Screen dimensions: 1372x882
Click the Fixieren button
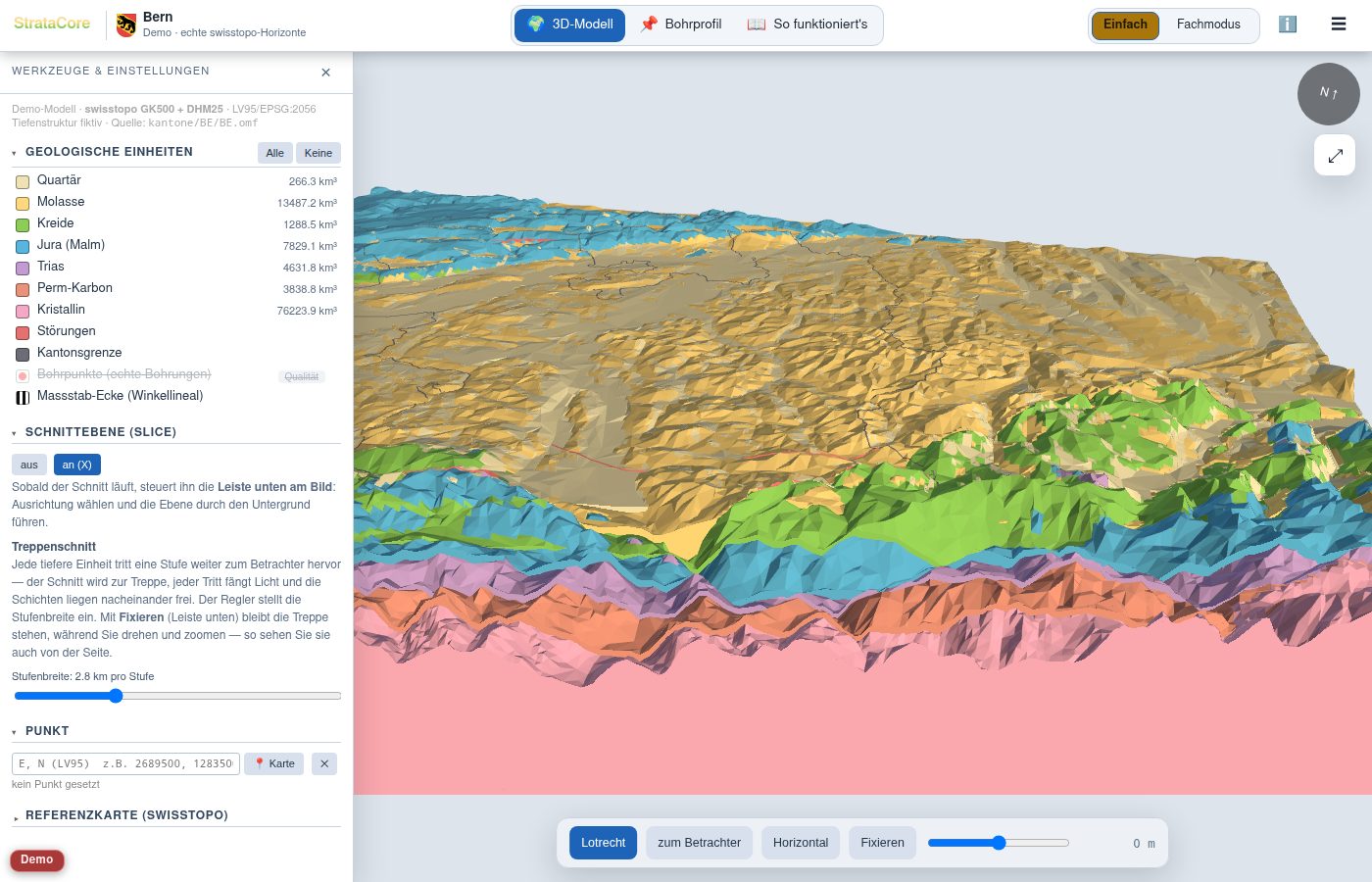coord(883,843)
